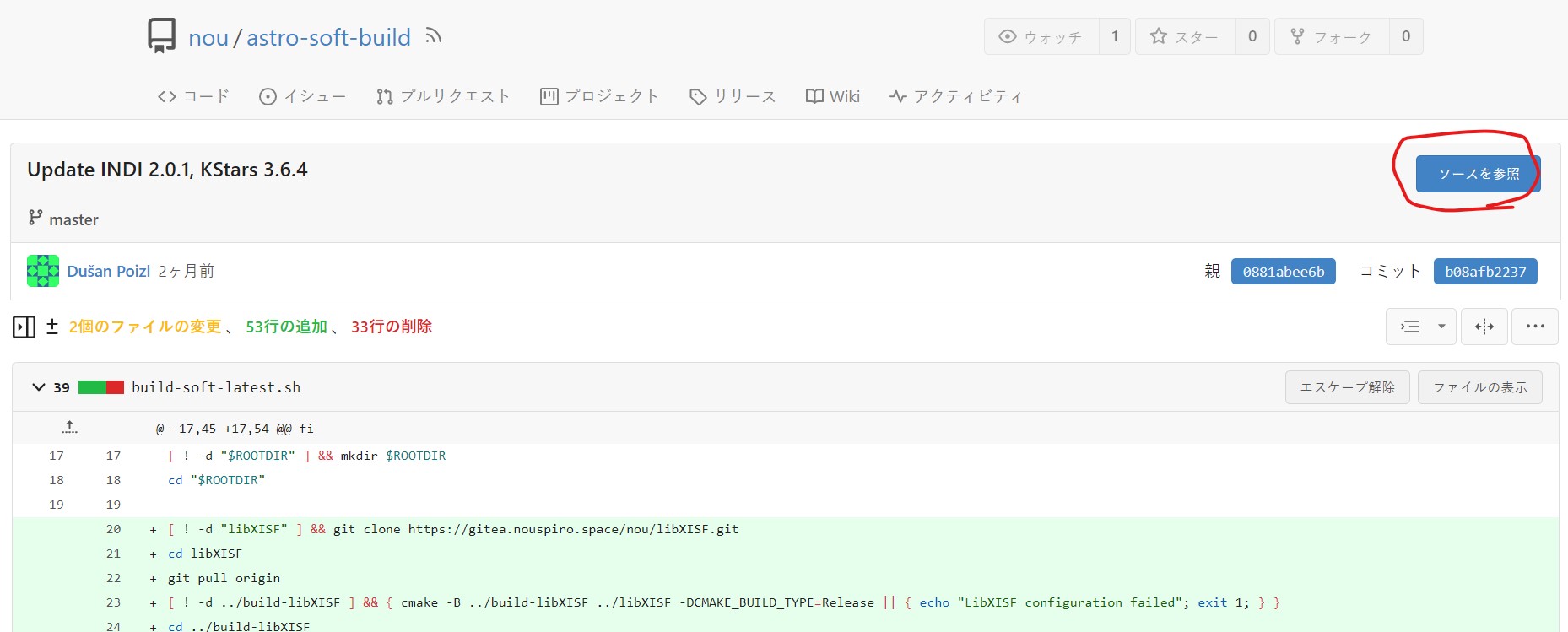The image size is (1568, 632).
Task: Click the ファイルの表示 button
Action: click(x=1480, y=387)
